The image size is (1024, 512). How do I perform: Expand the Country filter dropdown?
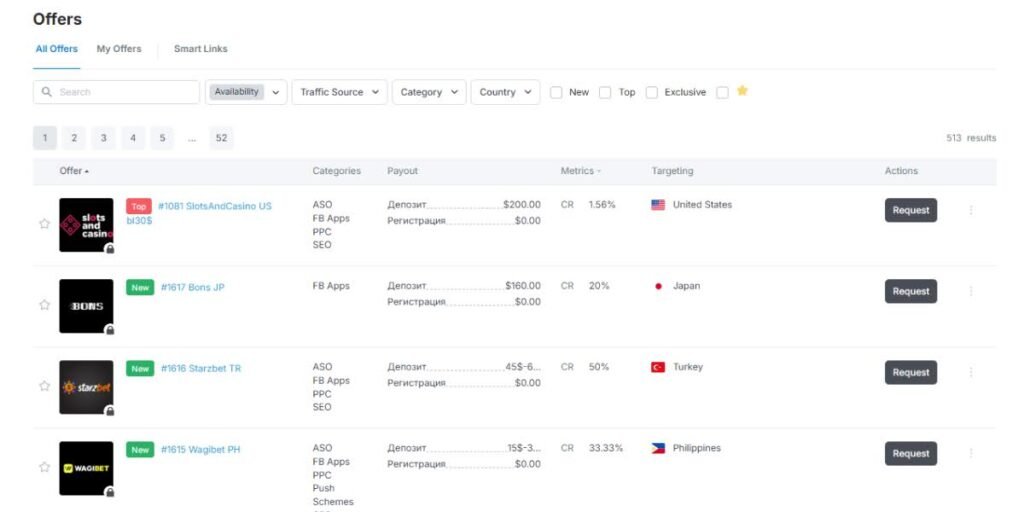click(x=505, y=92)
